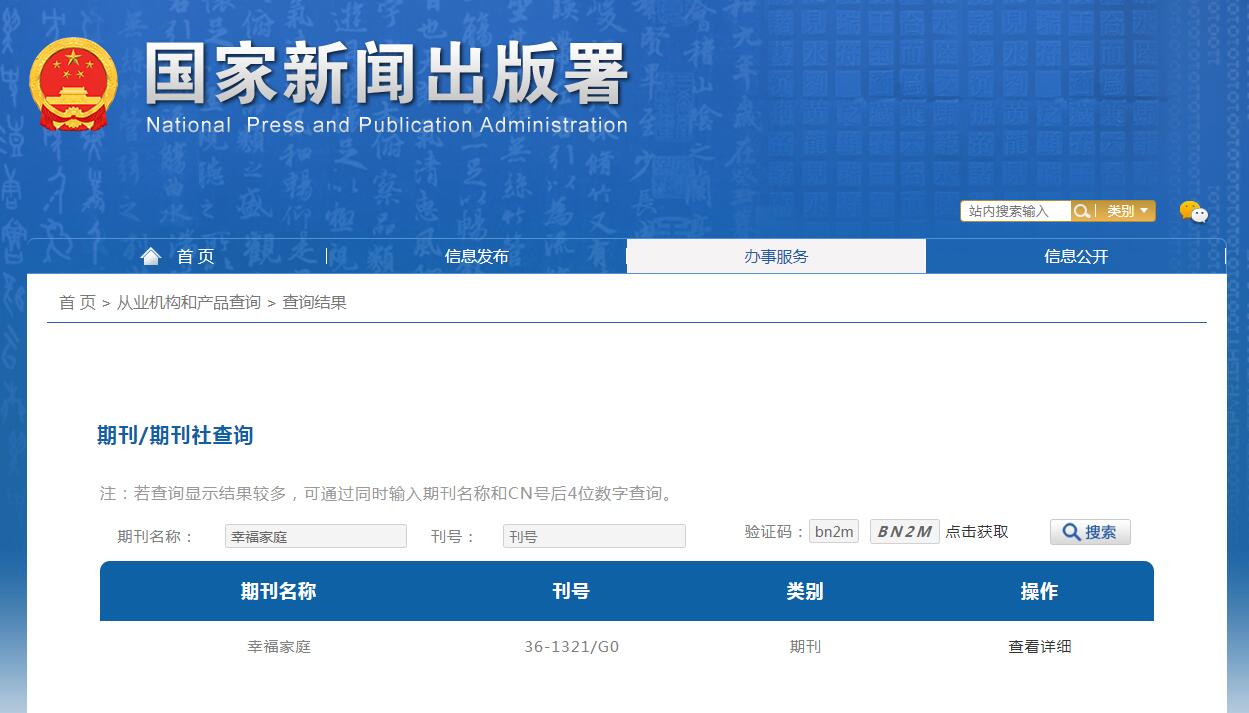Open the 办事服务 menu item
This screenshot has width=1249, height=713.
(x=775, y=256)
